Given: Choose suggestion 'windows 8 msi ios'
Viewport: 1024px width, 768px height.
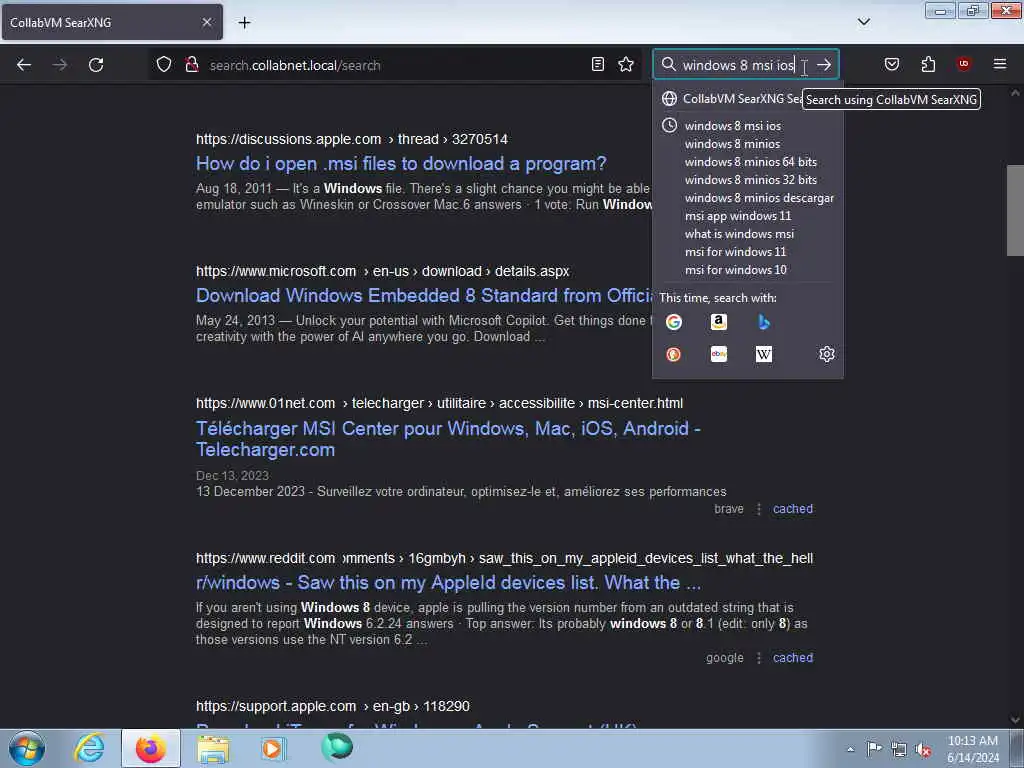Looking at the screenshot, I should point(748,125).
